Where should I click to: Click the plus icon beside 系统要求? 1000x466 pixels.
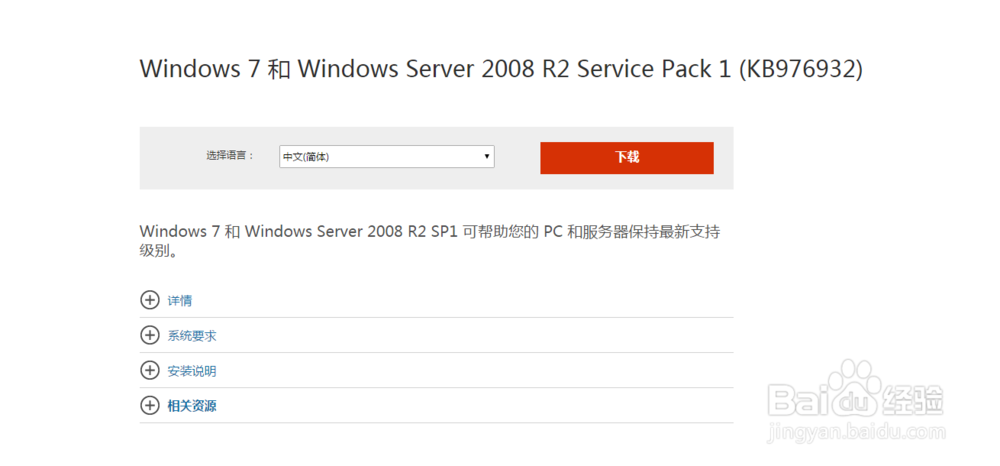150,335
